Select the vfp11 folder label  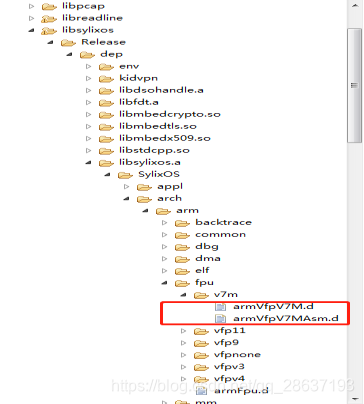coord(230,330)
